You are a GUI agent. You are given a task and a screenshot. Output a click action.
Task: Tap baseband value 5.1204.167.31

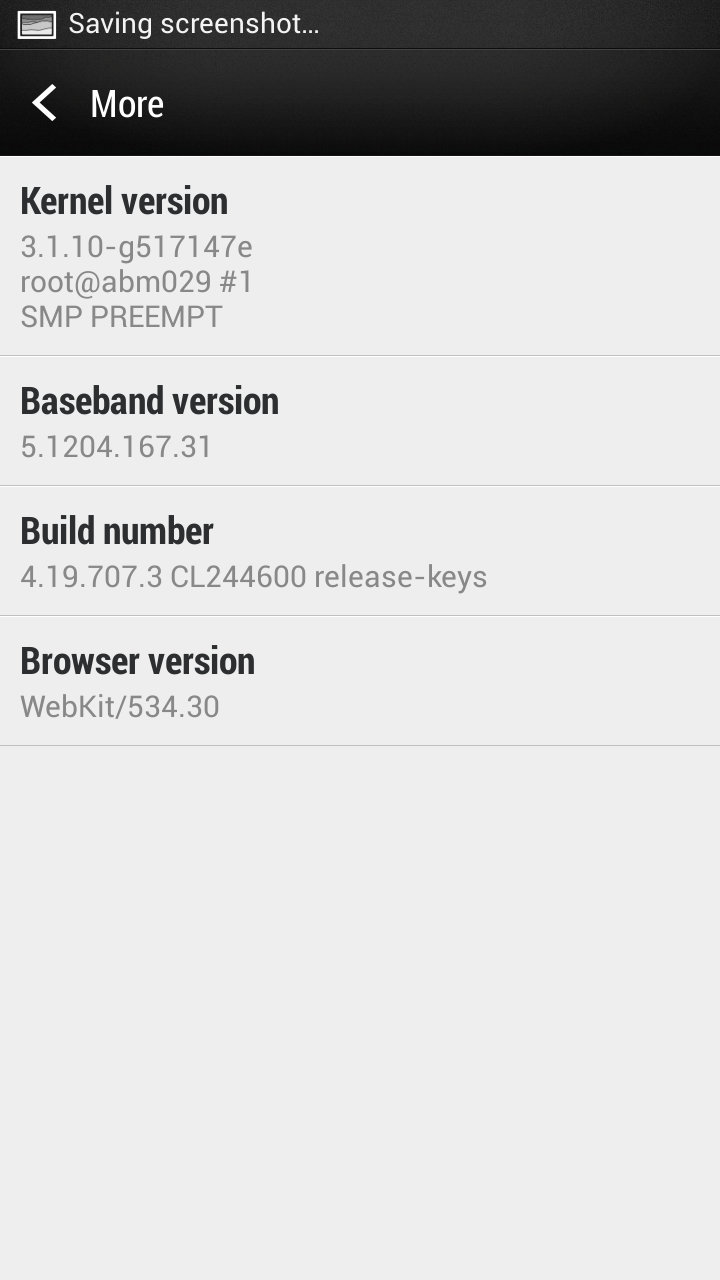(x=117, y=446)
